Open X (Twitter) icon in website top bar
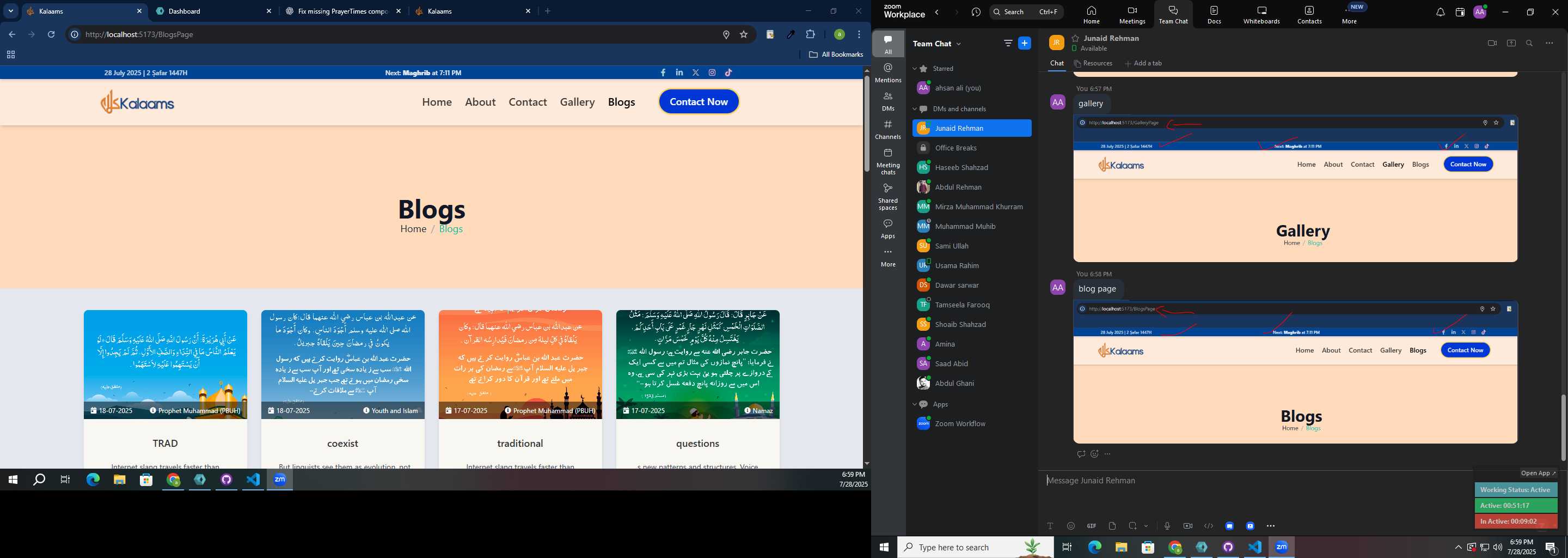1568x558 pixels. tap(696, 72)
